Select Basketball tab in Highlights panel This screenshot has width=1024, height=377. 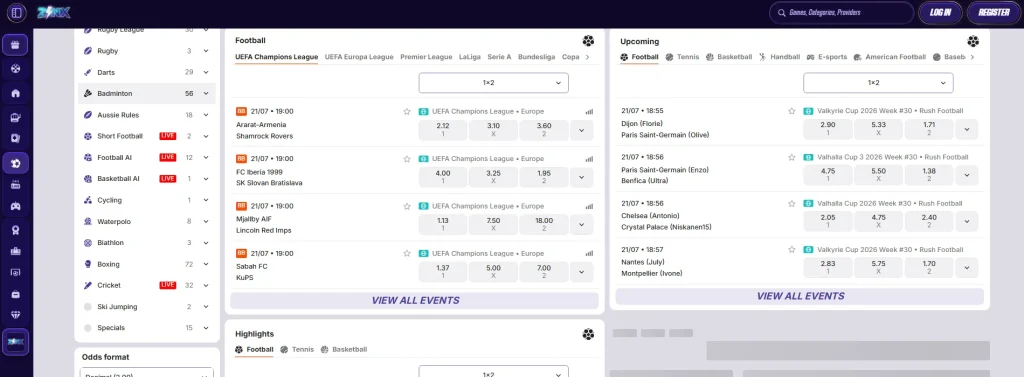344,350
